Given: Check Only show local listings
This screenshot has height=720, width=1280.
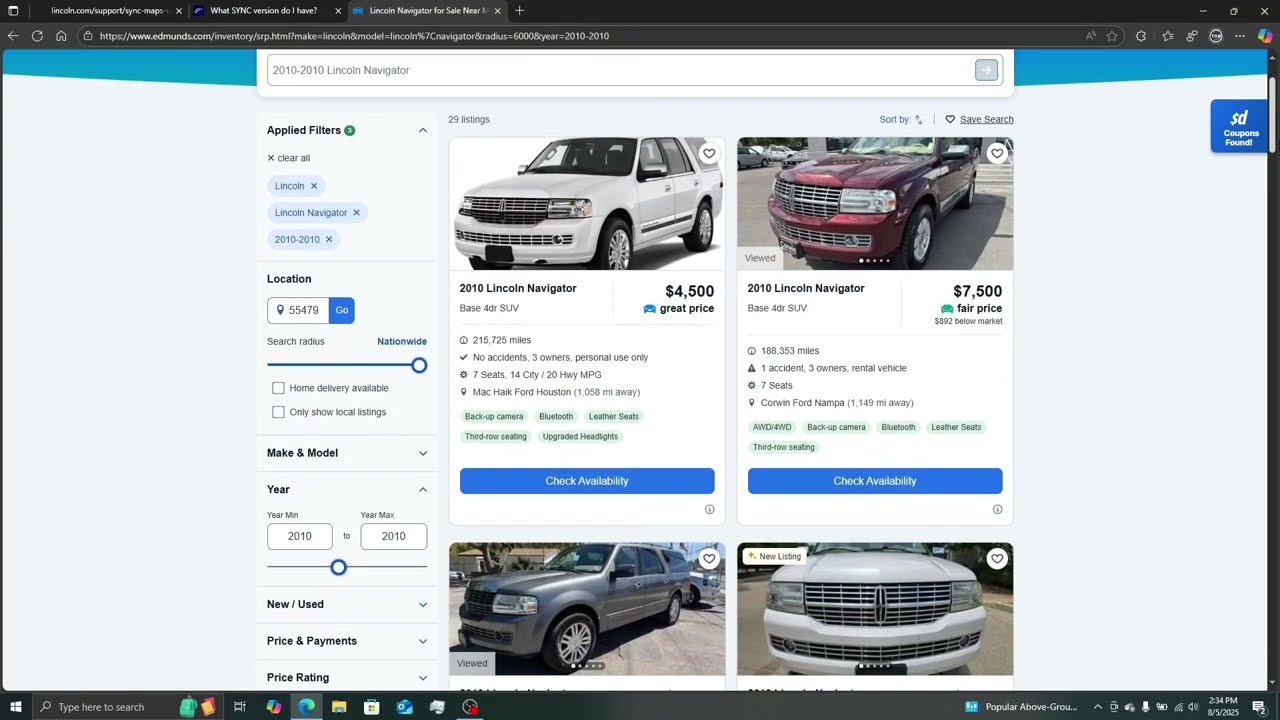Looking at the screenshot, I should coord(278,412).
